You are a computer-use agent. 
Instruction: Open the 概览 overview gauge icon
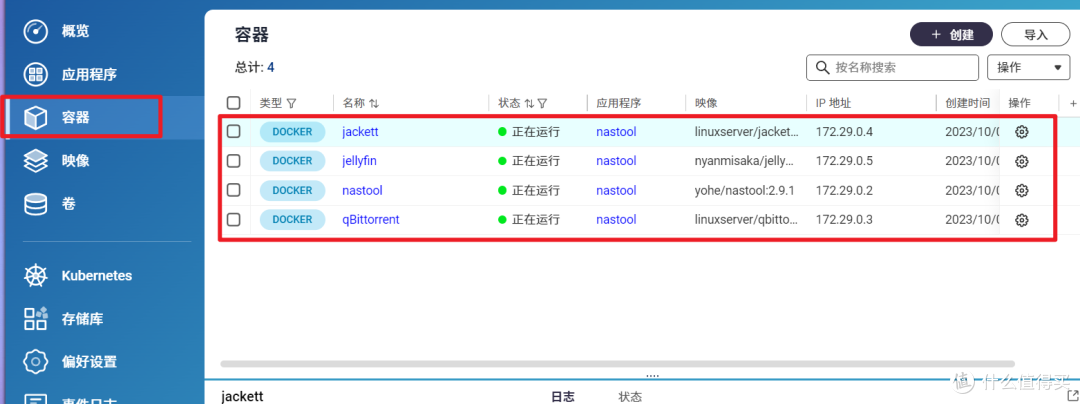tap(36, 32)
